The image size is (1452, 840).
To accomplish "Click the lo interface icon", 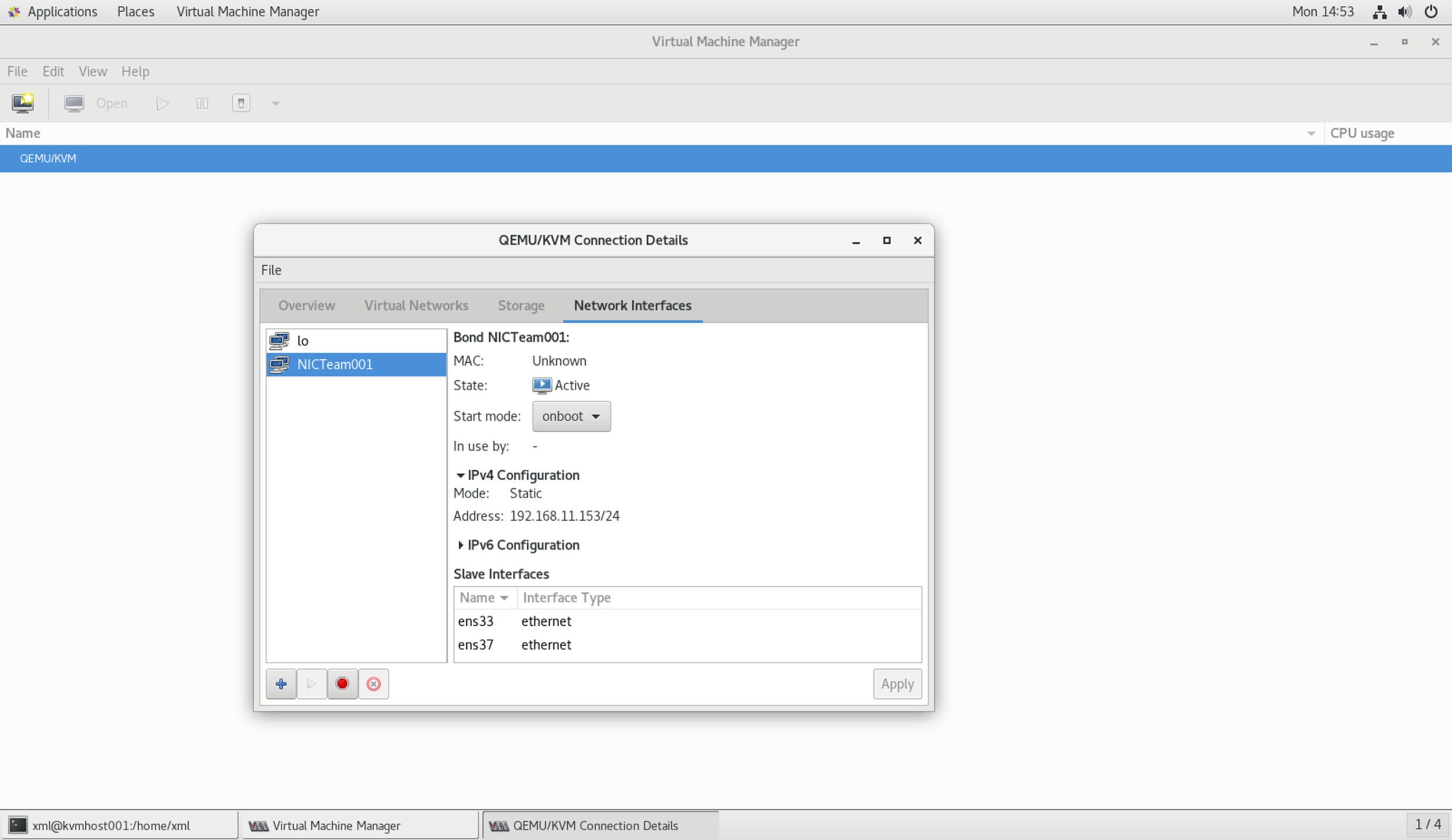I will pyautogui.click(x=279, y=341).
